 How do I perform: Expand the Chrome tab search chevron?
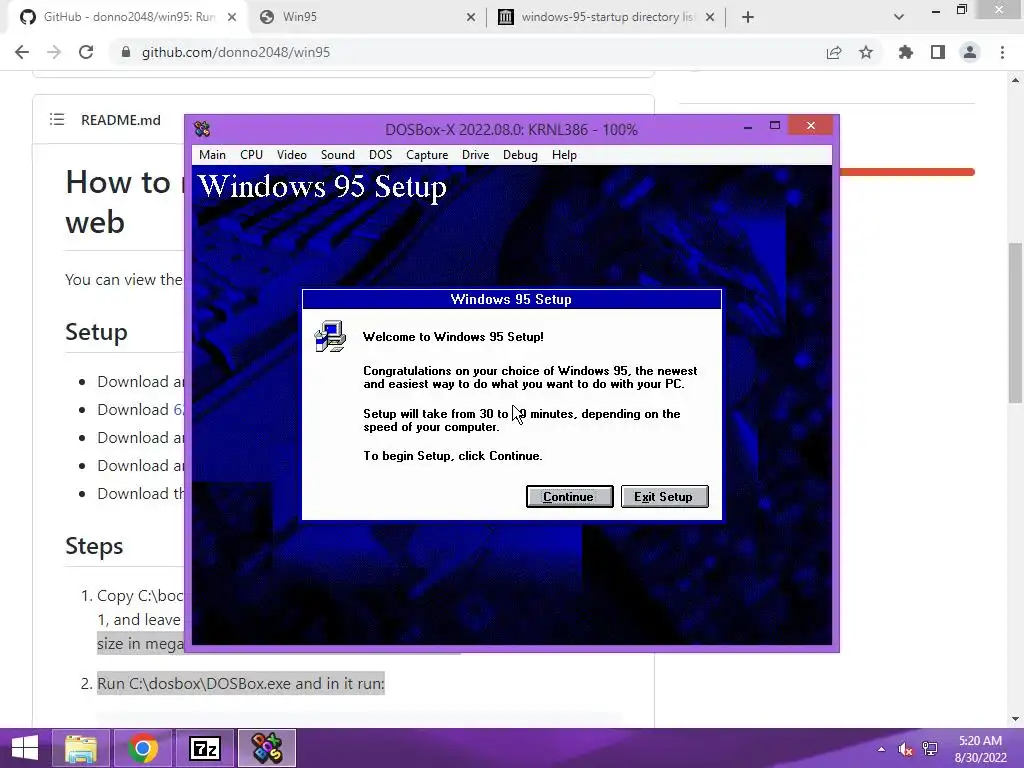pyautogui.click(x=899, y=17)
